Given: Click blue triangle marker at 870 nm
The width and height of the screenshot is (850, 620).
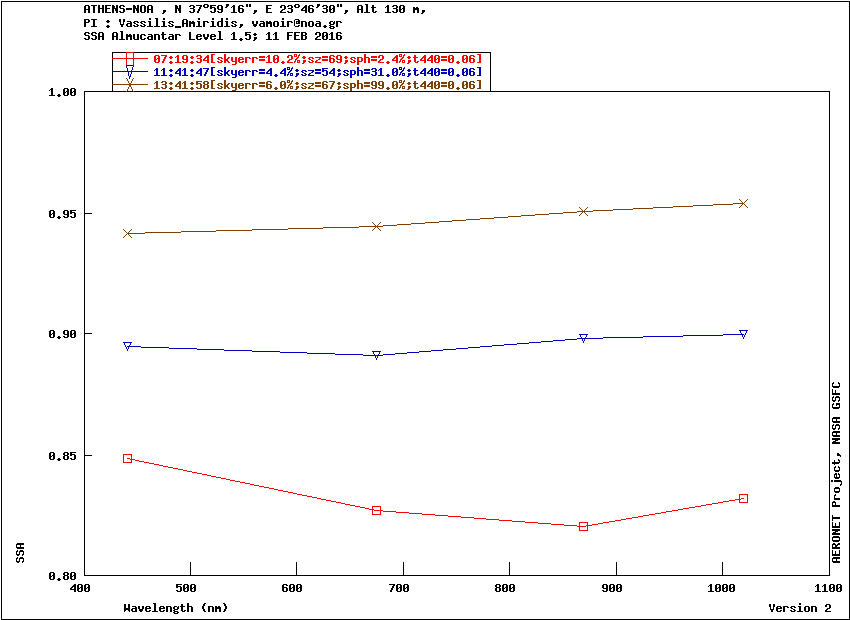Looking at the screenshot, I should point(583,338).
